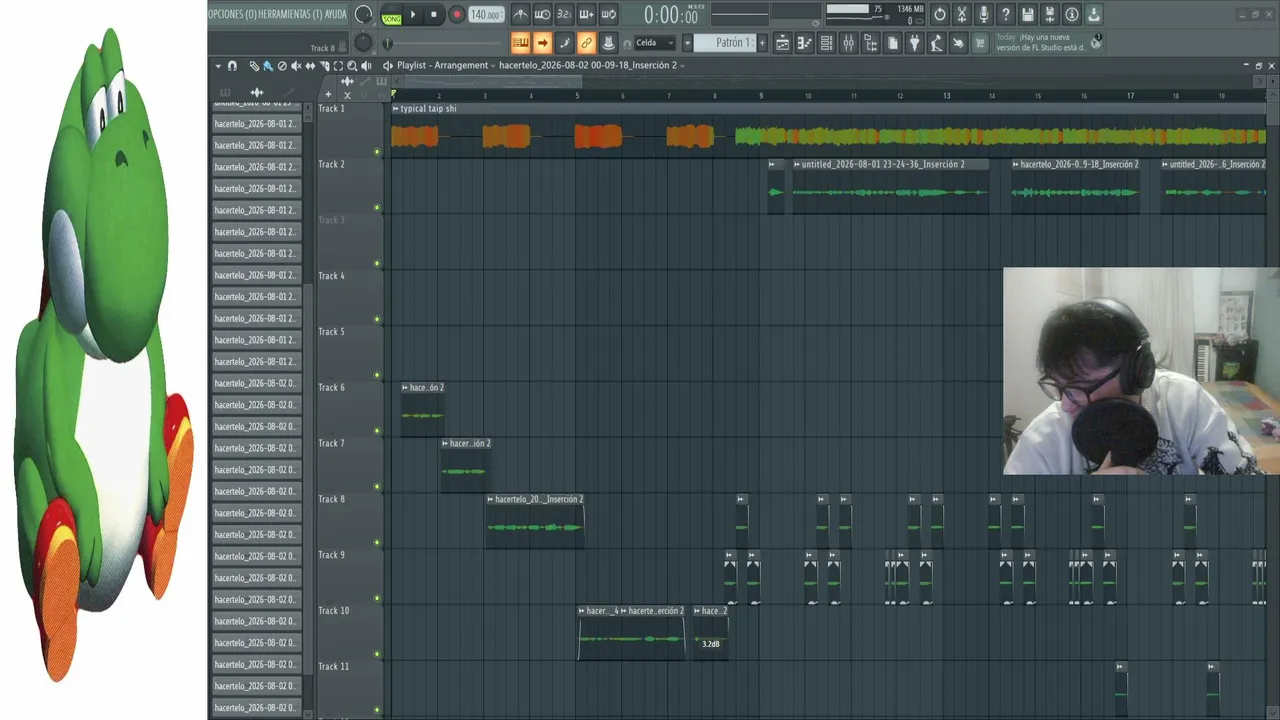Open the Celda snap dropdown

pyautogui.click(x=655, y=43)
